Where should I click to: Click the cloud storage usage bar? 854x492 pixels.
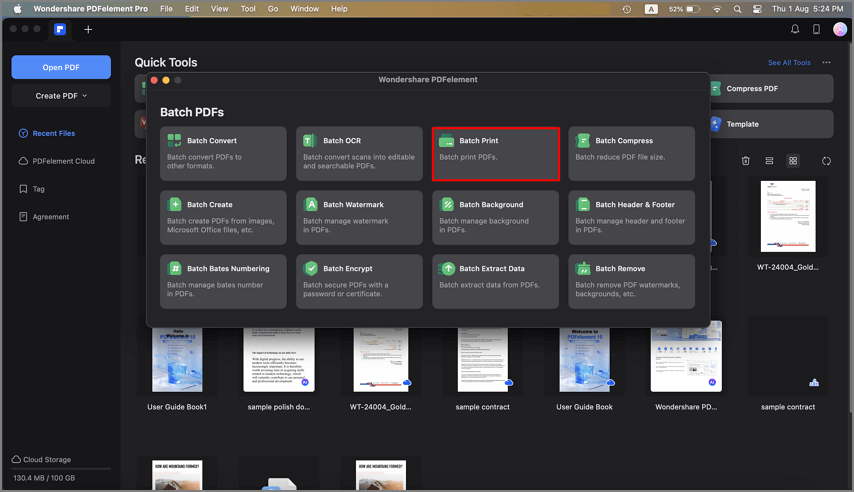pos(61,469)
